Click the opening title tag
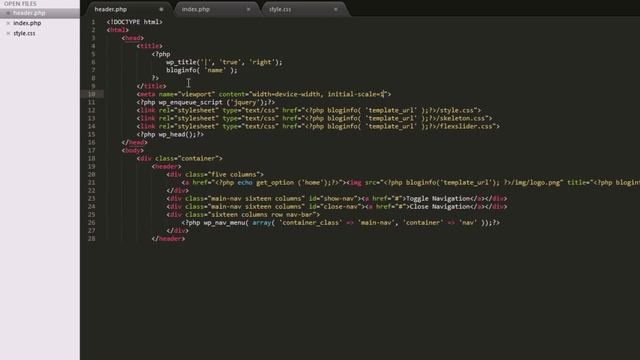This screenshot has width=640, height=360. (149, 46)
